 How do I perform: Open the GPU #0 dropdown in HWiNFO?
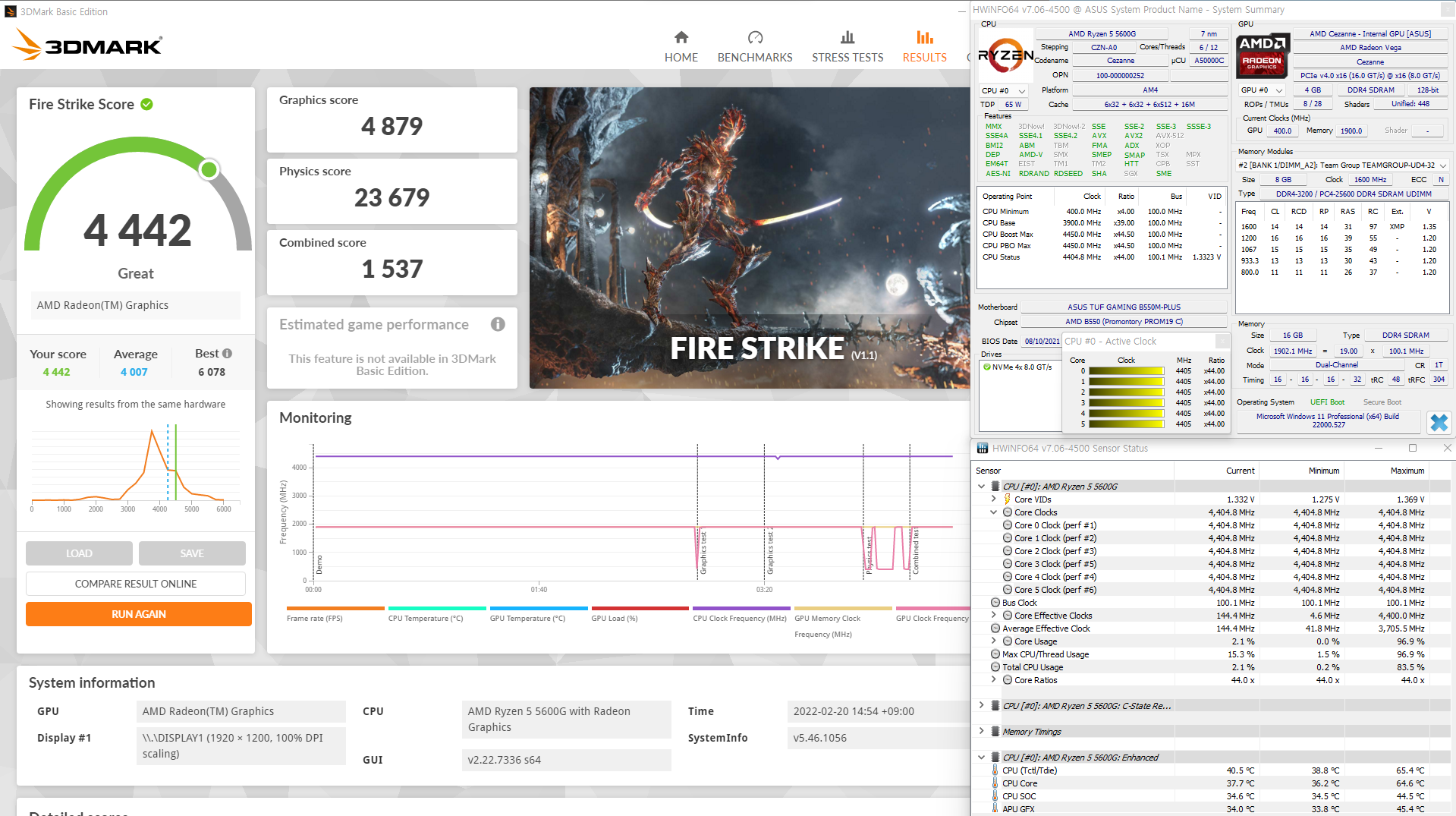click(x=1262, y=90)
